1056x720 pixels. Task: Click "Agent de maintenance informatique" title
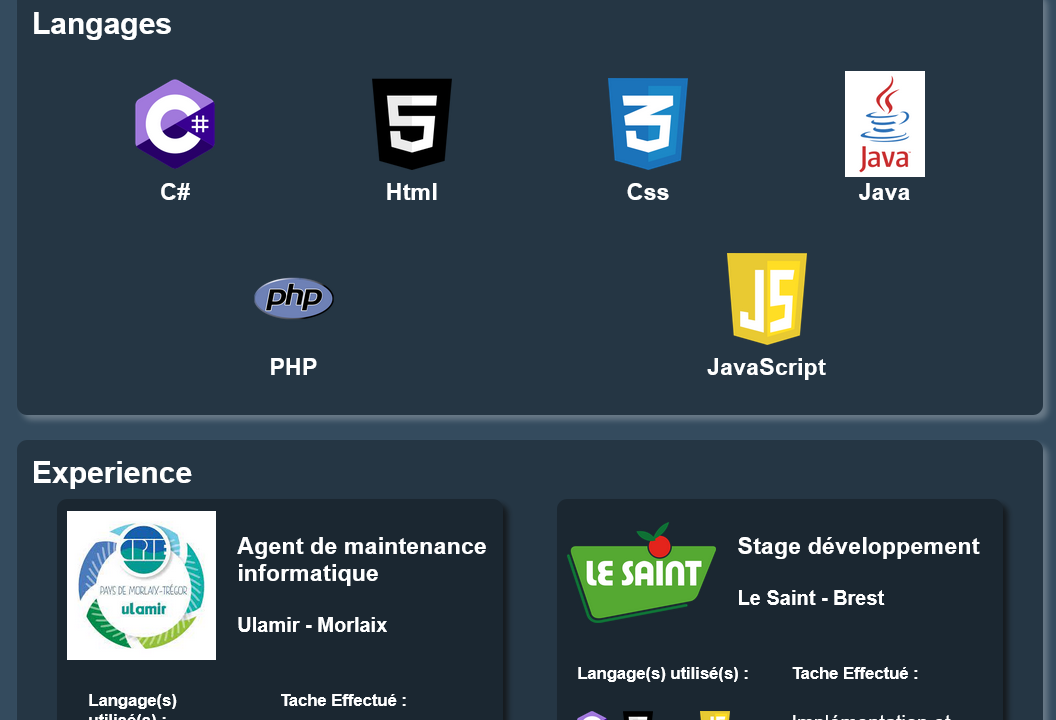point(362,560)
